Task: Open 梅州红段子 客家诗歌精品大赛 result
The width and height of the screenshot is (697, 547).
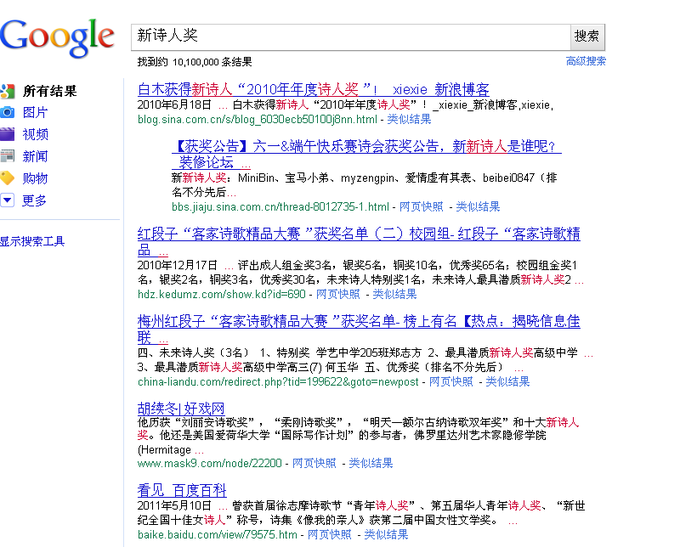Action: [x=359, y=329]
